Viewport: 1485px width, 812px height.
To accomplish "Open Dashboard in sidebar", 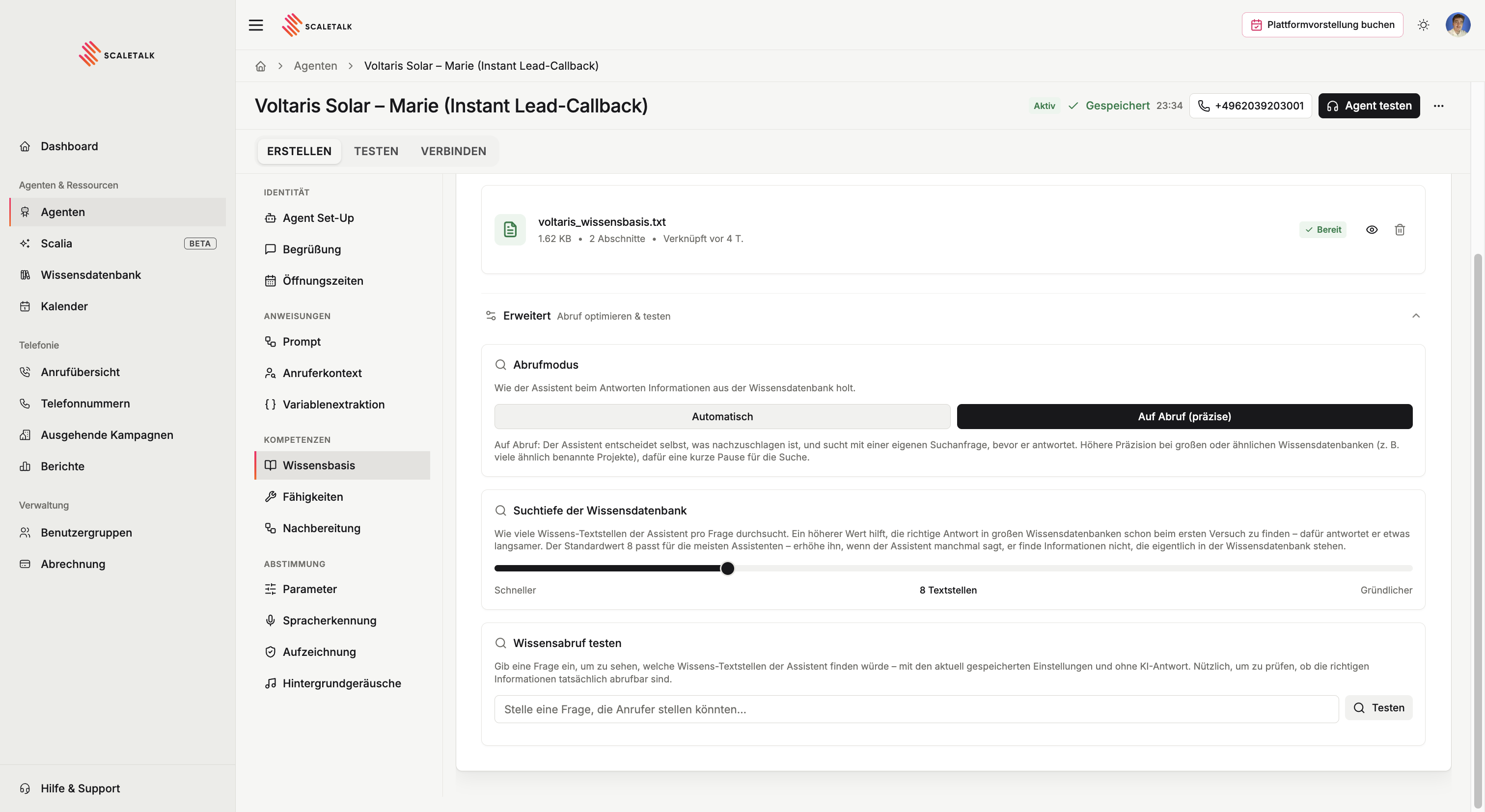I will tap(117, 146).
